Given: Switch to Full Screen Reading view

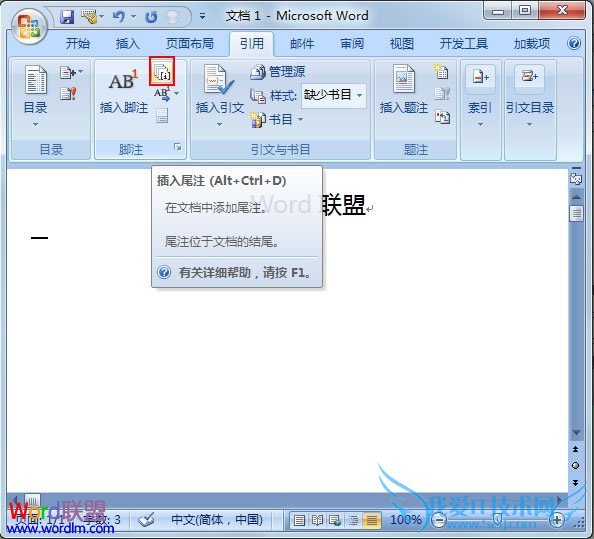Looking at the screenshot, I should click(x=317, y=520).
